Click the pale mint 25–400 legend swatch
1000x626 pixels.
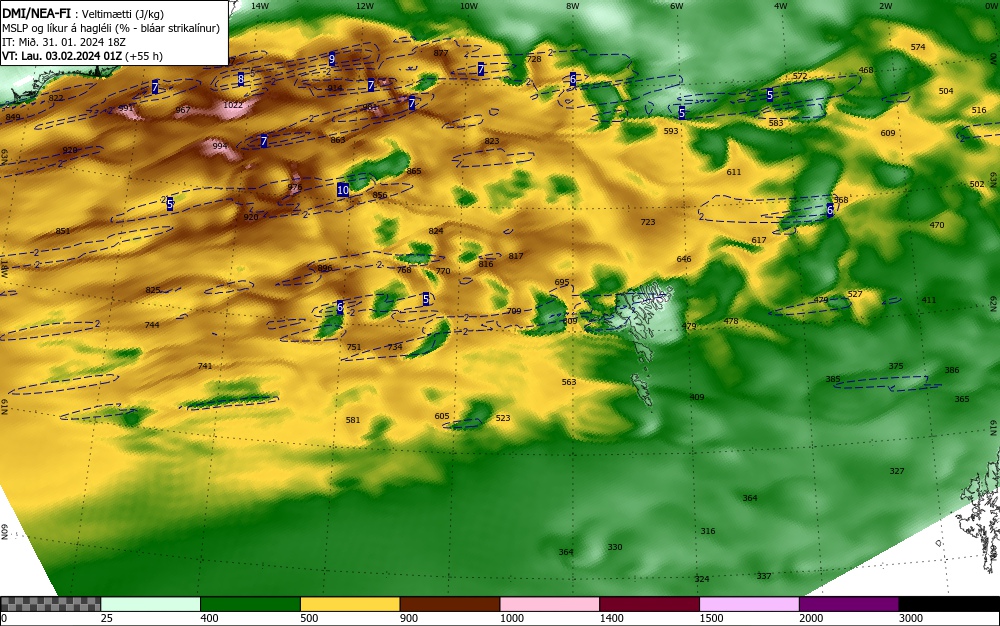tap(151, 604)
